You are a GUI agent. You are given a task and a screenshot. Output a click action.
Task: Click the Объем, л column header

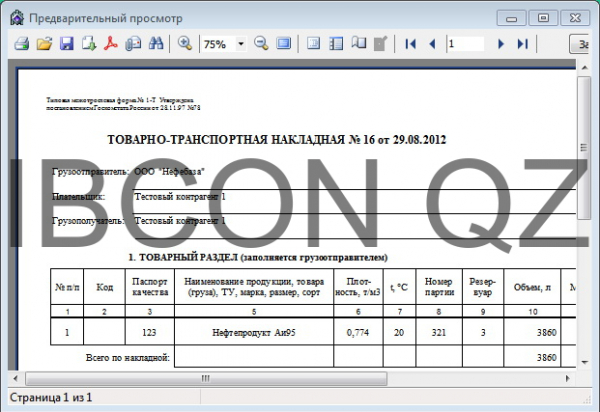pyautogui.click(x=532, y=287)
